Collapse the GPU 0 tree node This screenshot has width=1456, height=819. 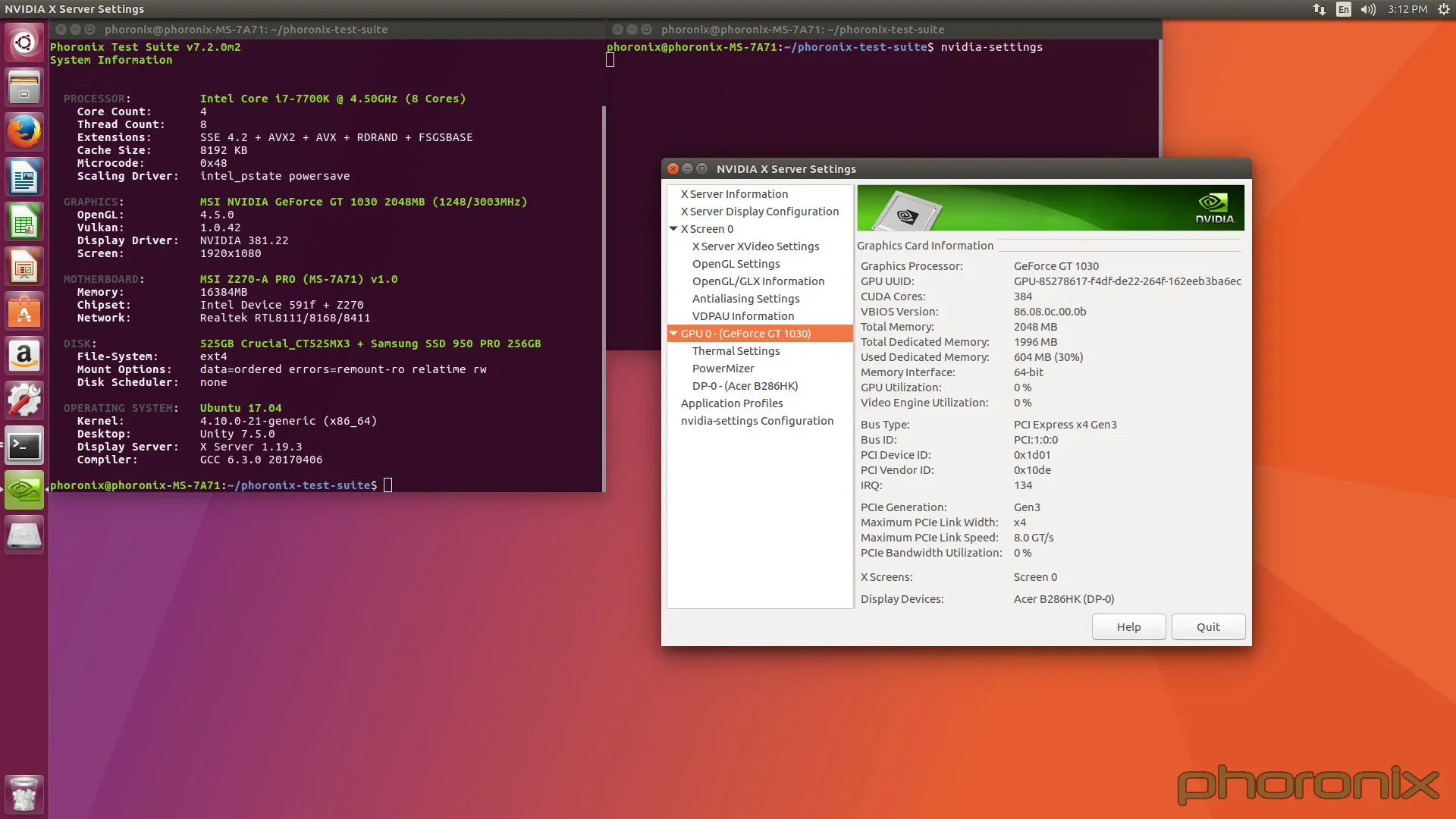click(673, 333)
